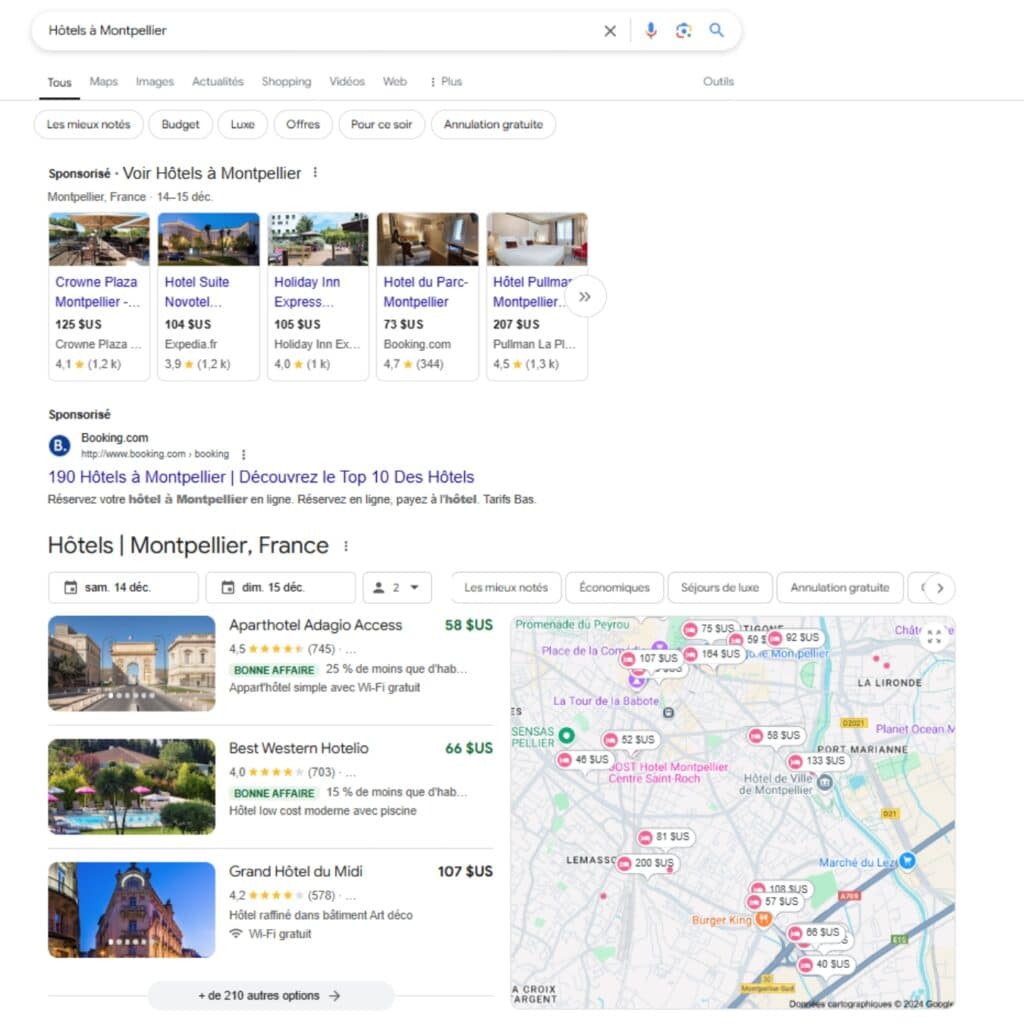Click the Booking.com favicon logo
Image resolution: width=1024 pixels, height=1024 pixels.
point(59,445)
